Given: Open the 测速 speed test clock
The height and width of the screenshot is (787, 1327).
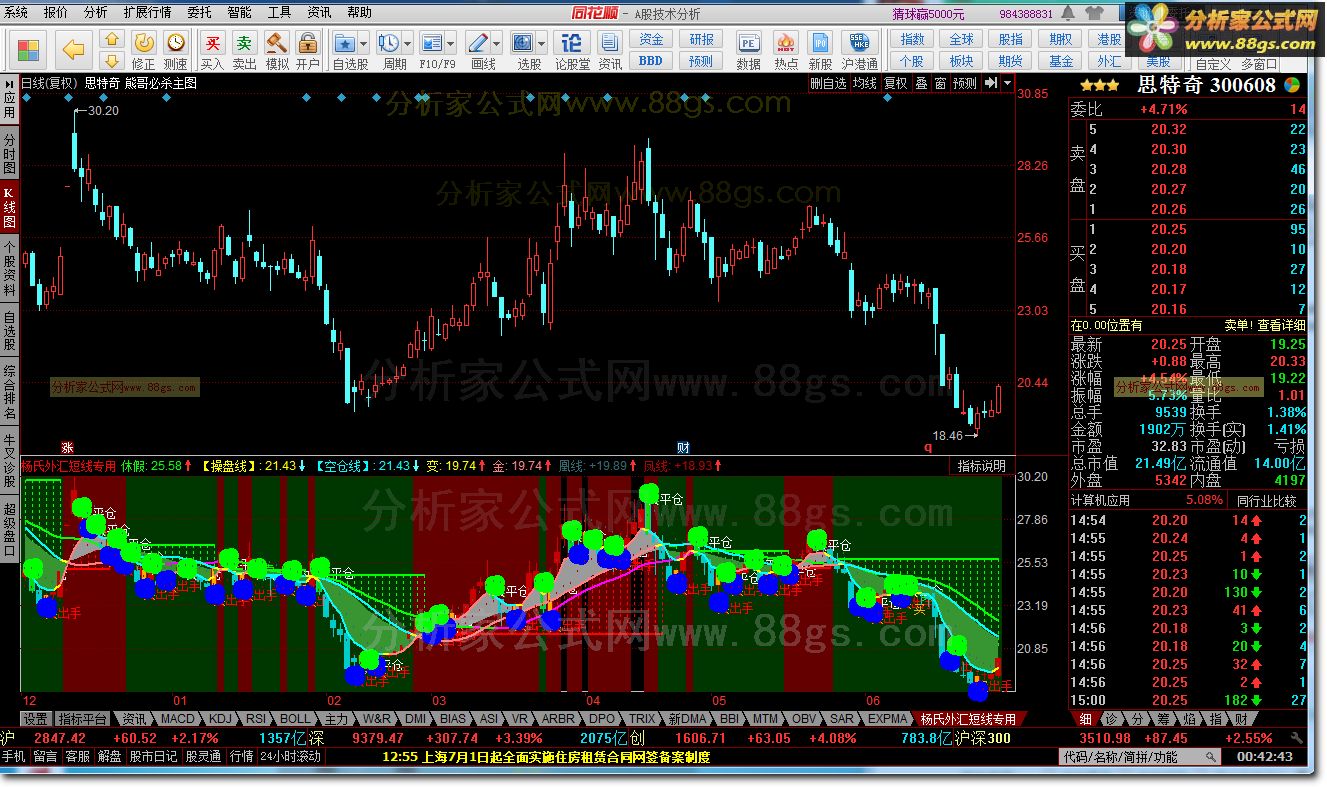Looking at the screenshot, I should (176, 42).
